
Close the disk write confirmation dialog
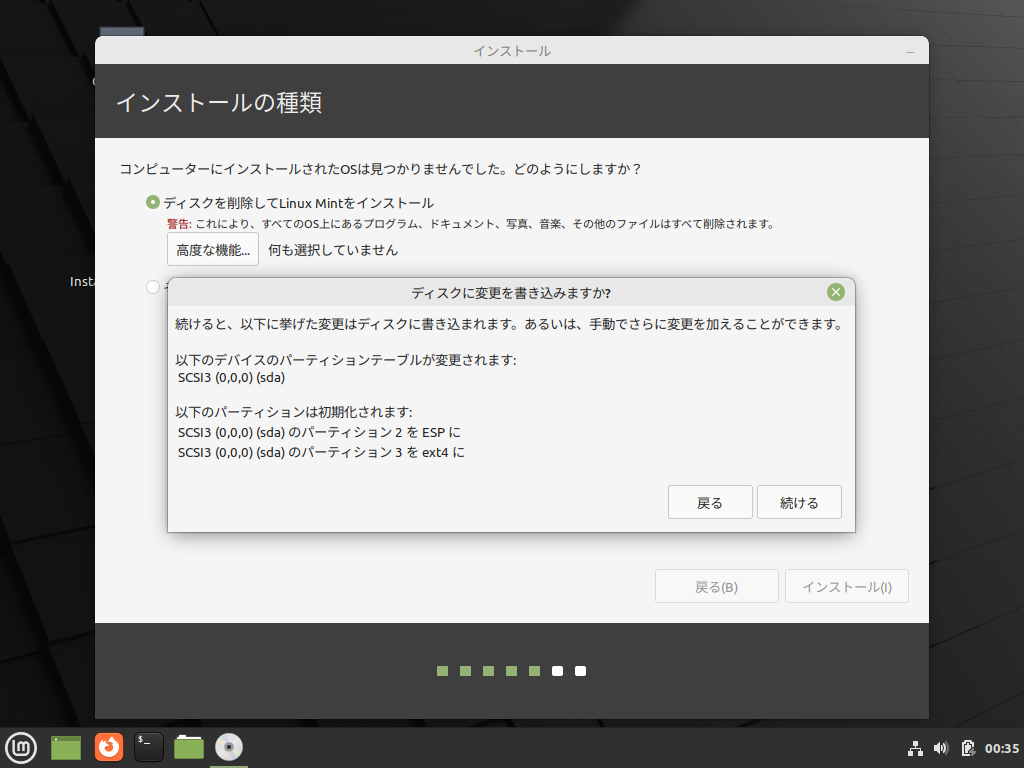tap(835, 292)
